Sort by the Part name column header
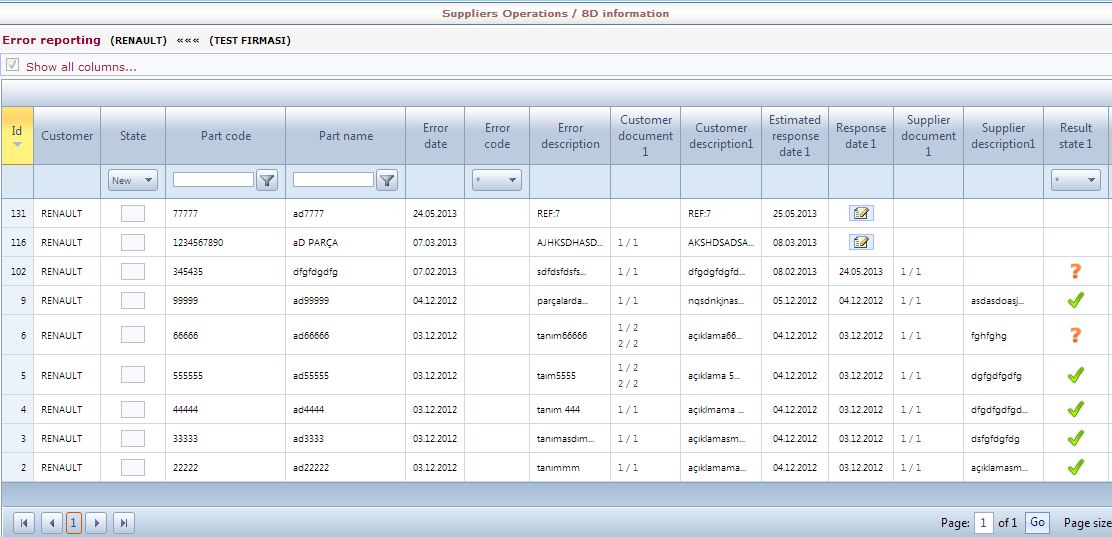 pos(345,135)
